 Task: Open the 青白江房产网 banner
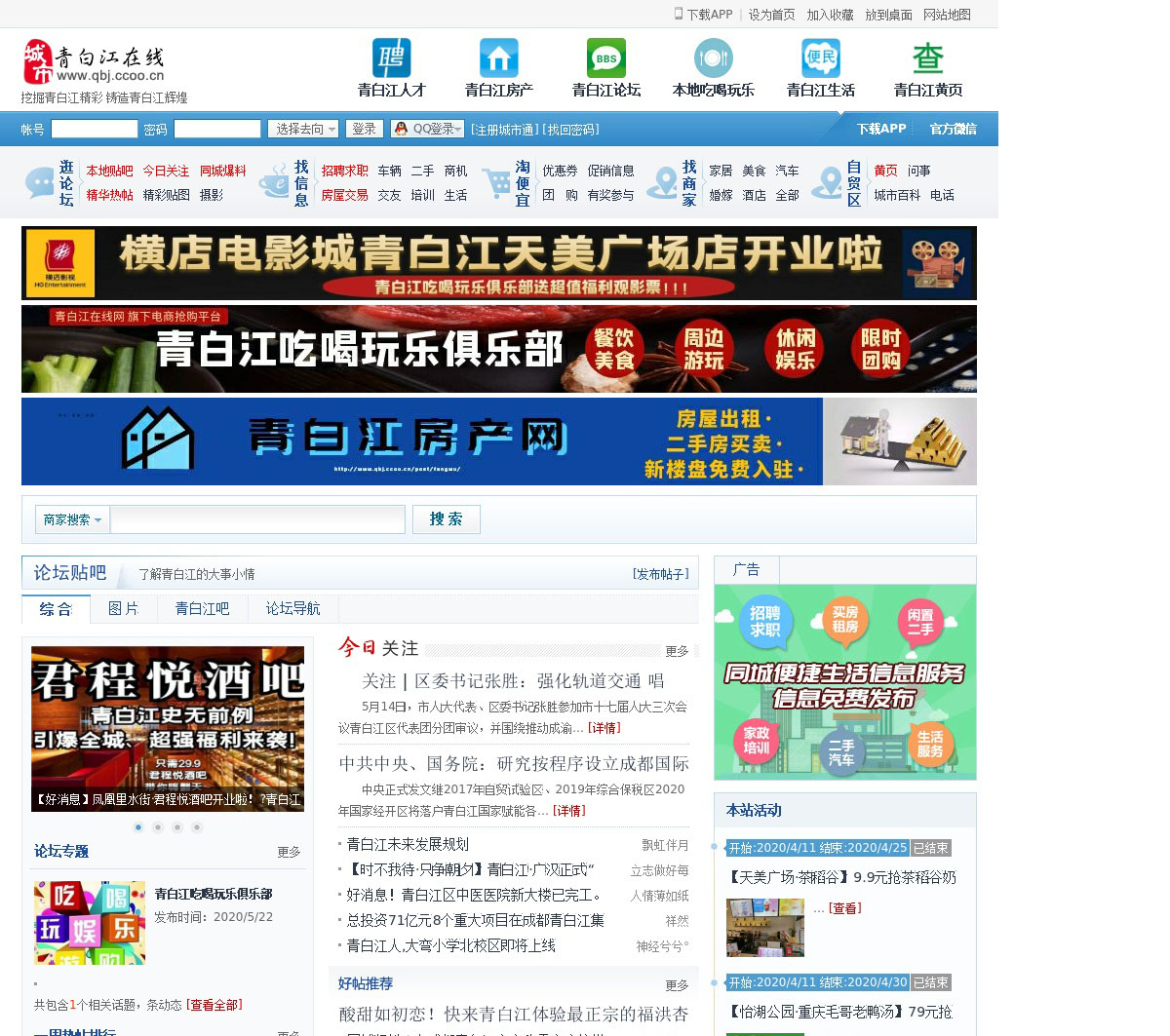coord(499,441)
